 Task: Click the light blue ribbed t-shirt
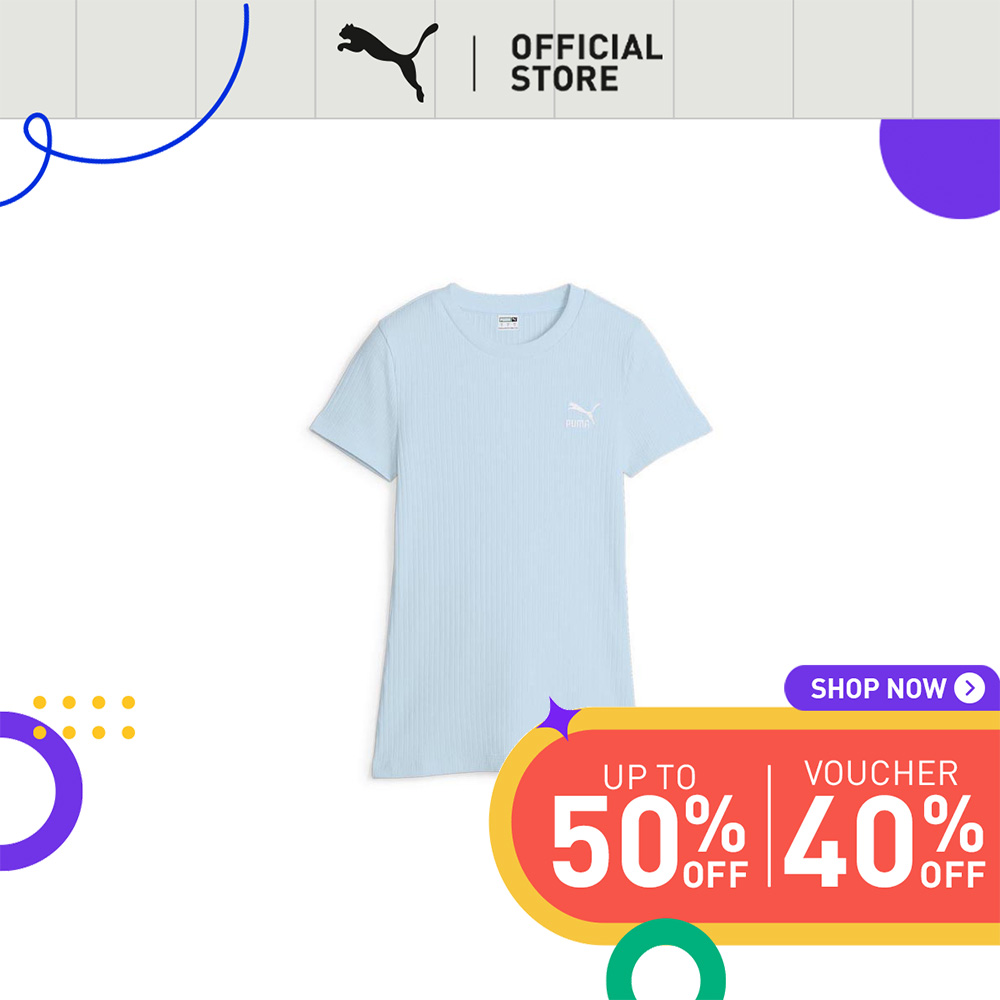click(x=510, y=529)
